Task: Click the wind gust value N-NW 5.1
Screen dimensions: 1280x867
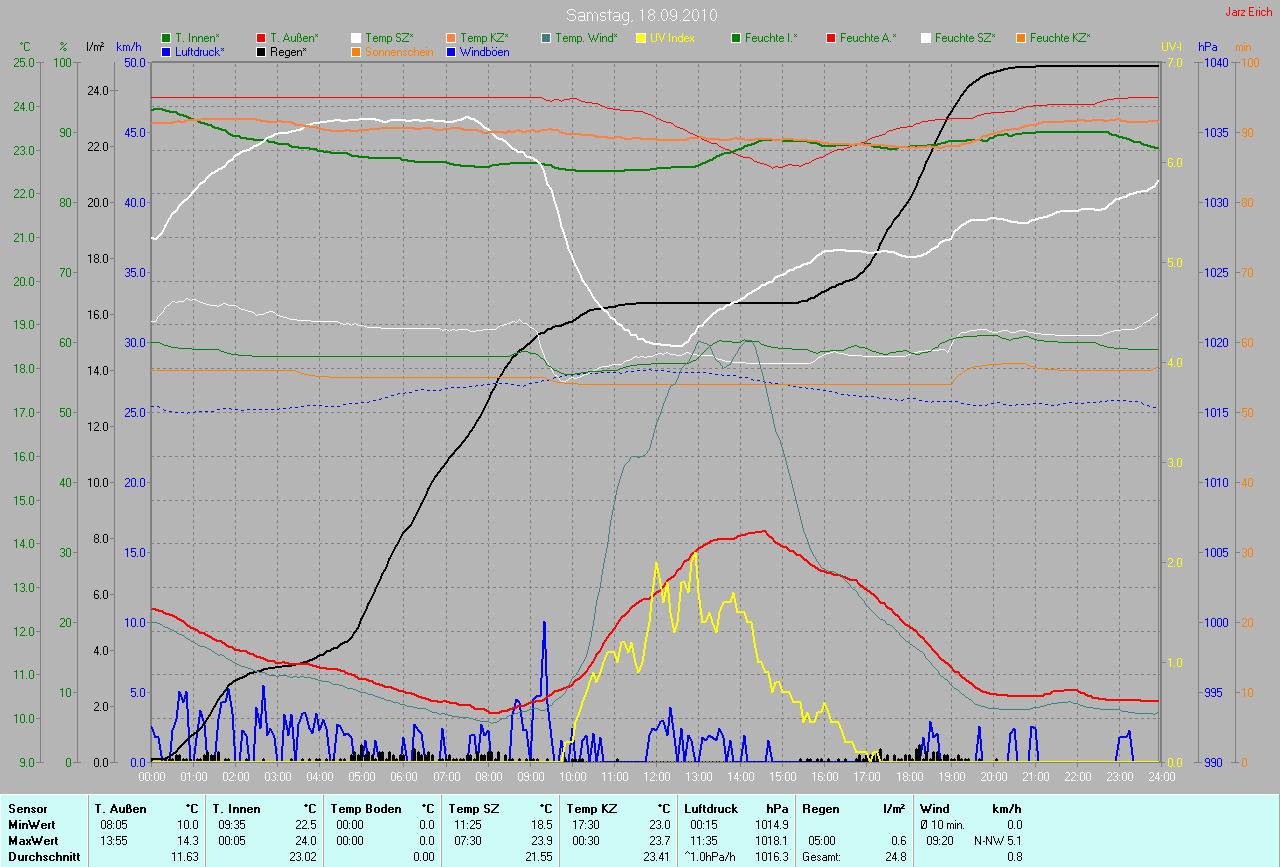Action: (998, 840)
